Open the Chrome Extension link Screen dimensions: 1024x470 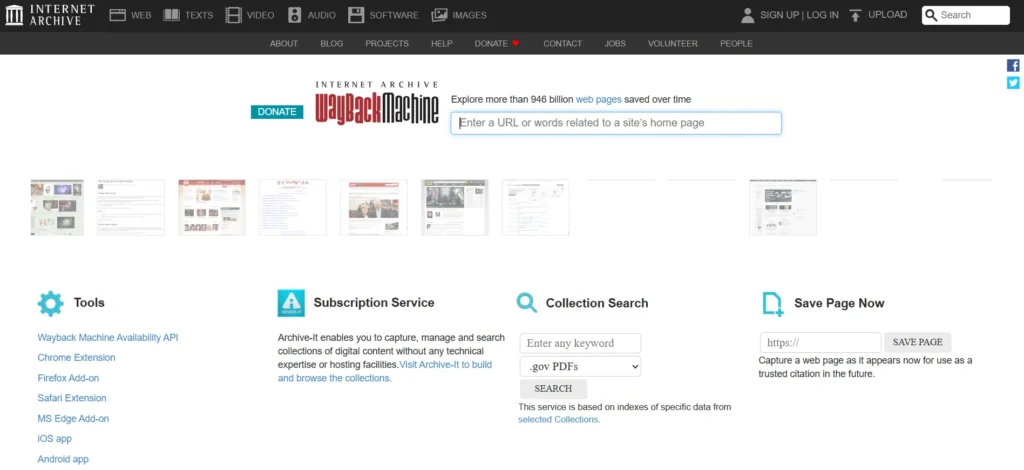pyautogui.click(x=76, y=358)
